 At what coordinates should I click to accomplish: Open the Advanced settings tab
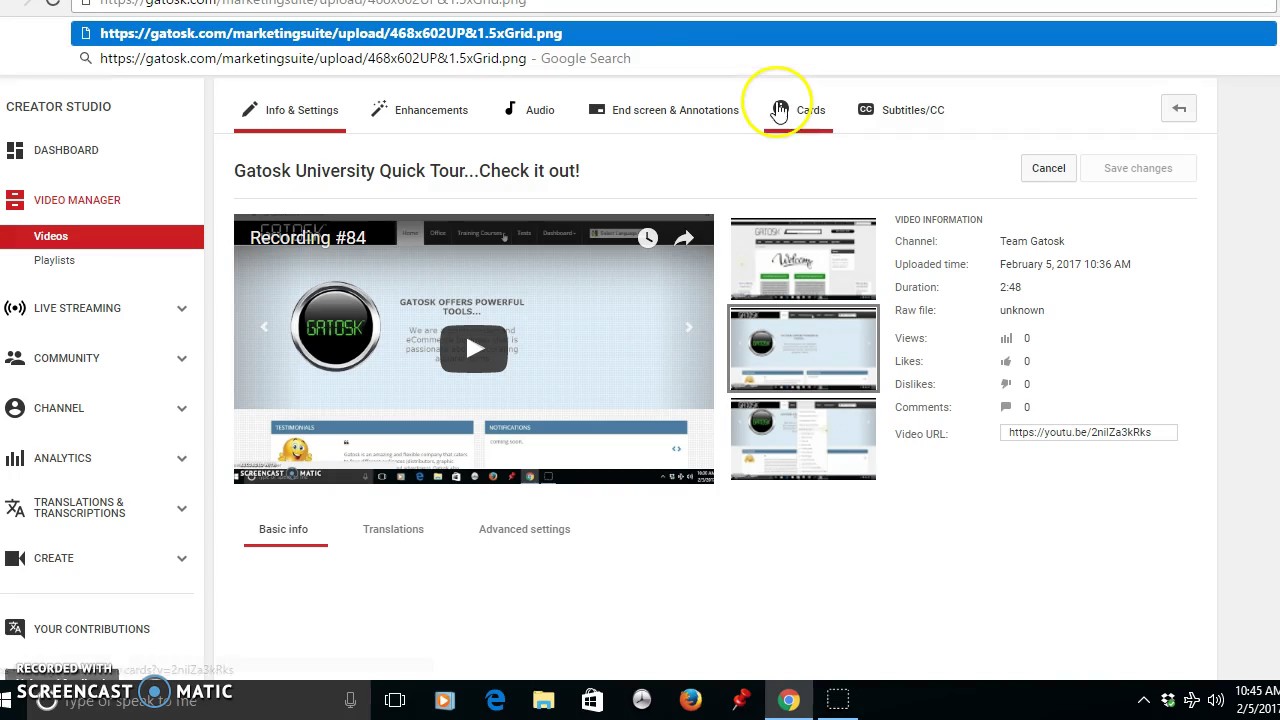(x=524, y=529)
